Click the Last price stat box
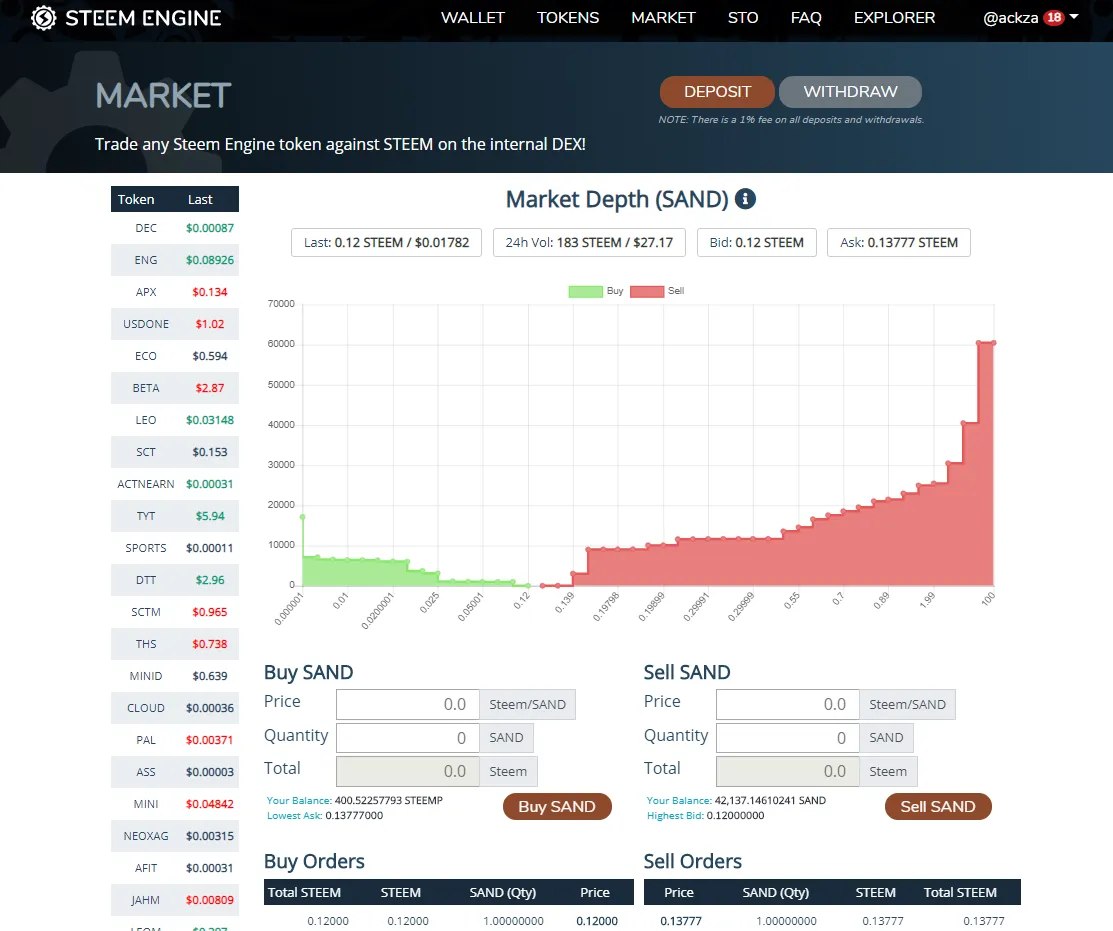This screenshot has width=1113, height=931. click(386, 242)
